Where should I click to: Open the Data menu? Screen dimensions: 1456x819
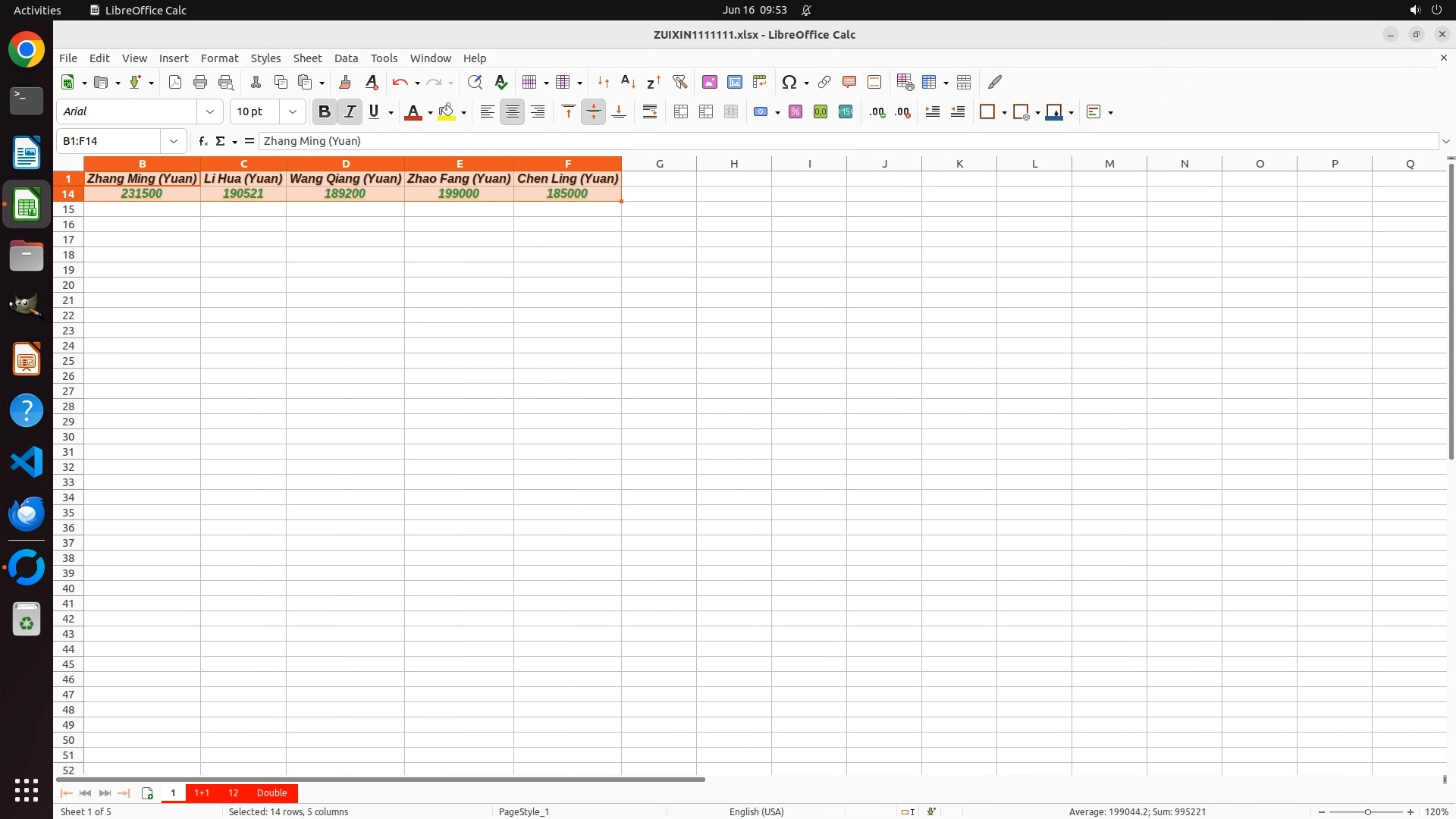(346, 58)
